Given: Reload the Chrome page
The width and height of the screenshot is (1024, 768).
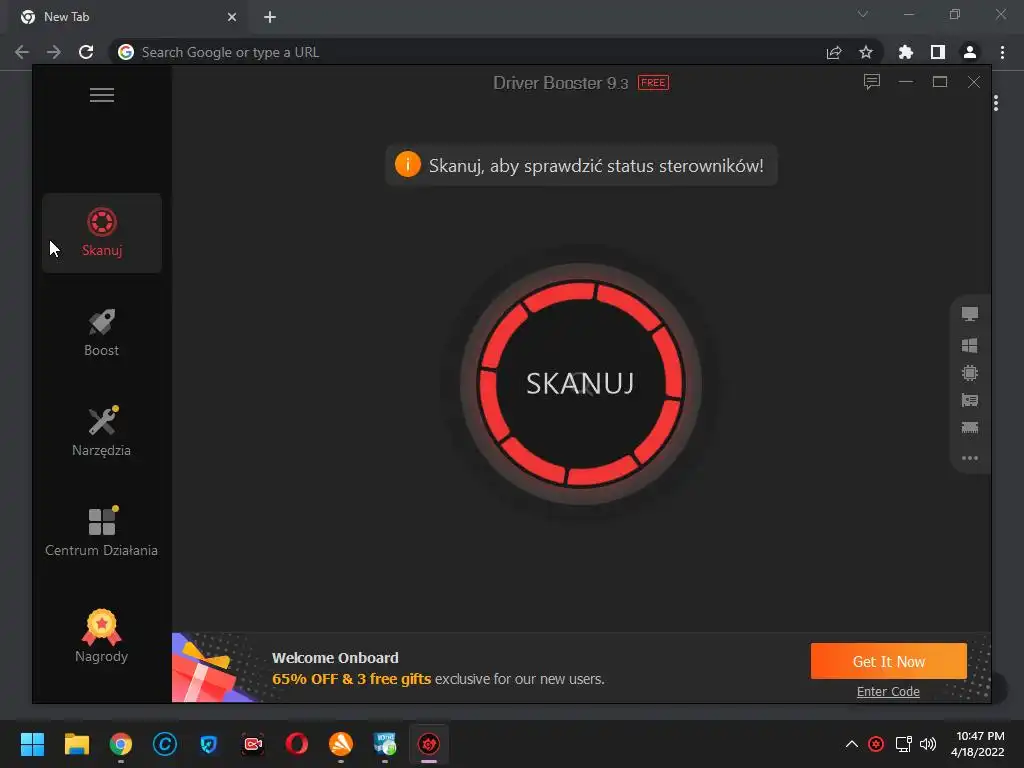Looking at the screenshot, I should (x=86, y=52).
